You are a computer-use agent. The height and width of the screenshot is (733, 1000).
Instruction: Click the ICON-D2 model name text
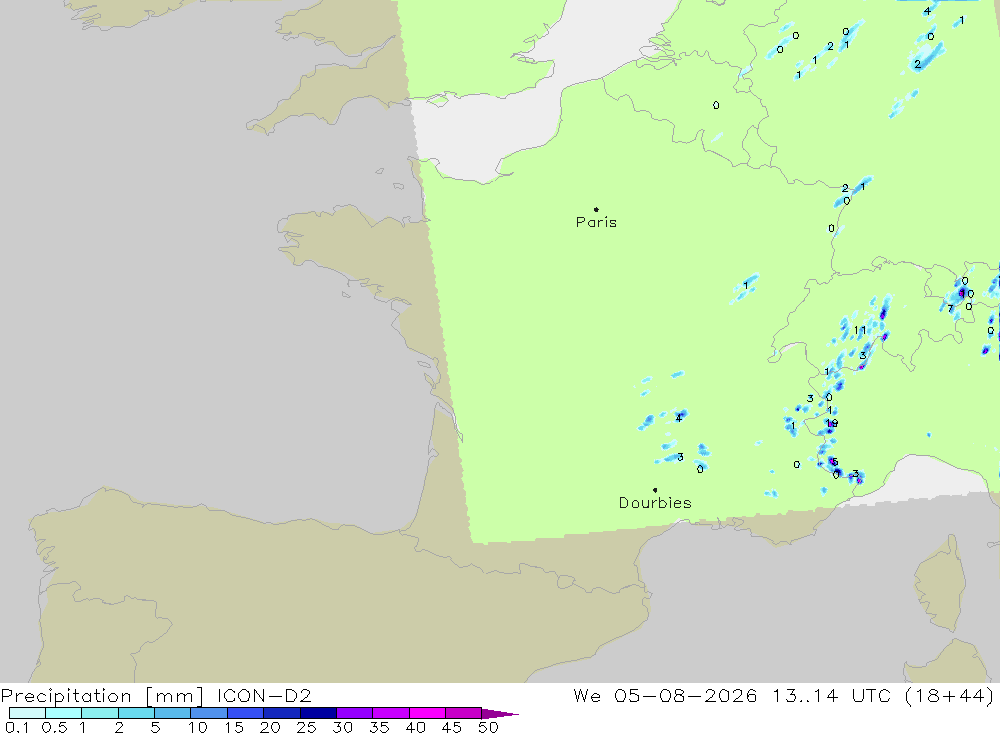click(264, 695)
